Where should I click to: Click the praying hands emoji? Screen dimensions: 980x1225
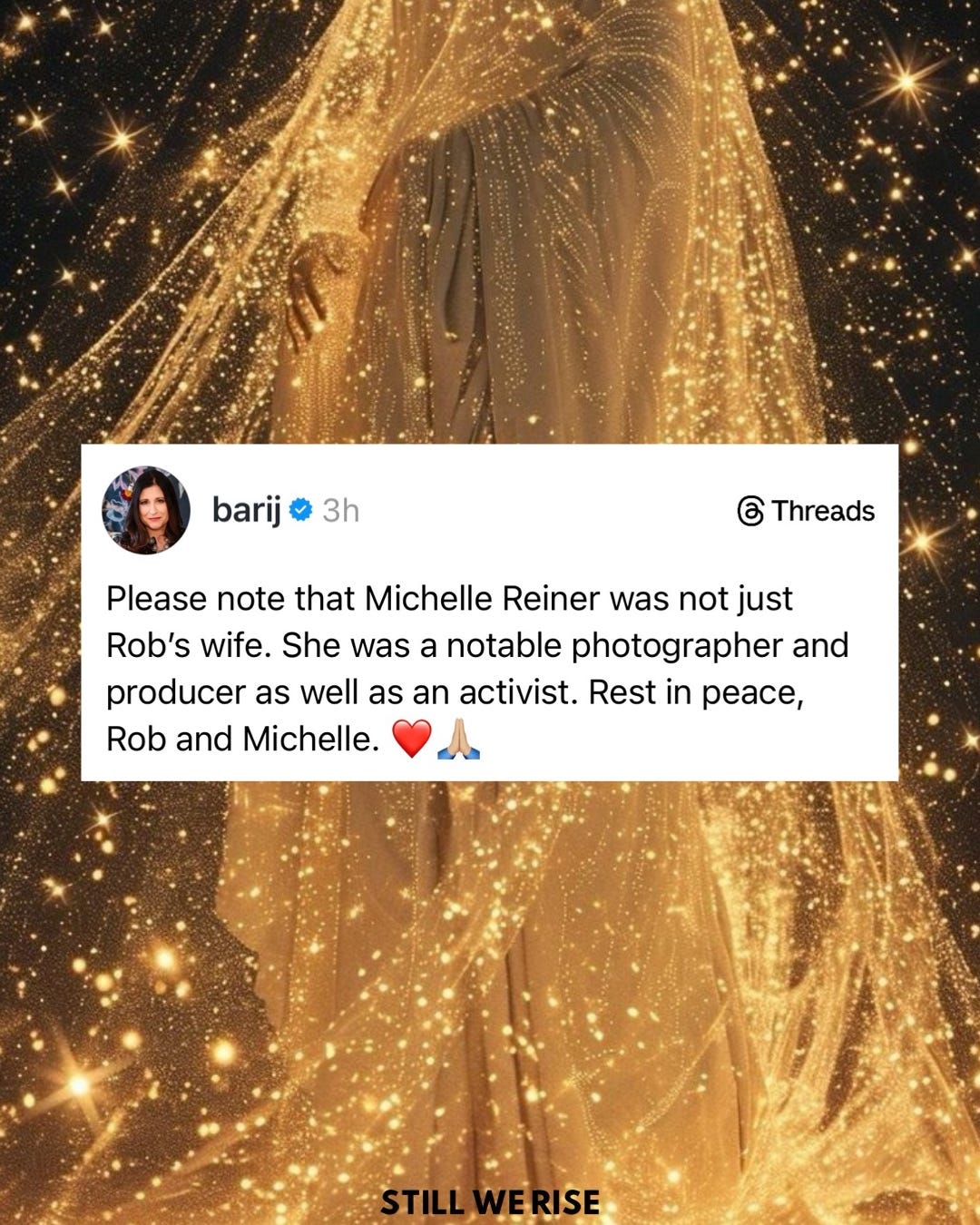click(x=458, y=739)
